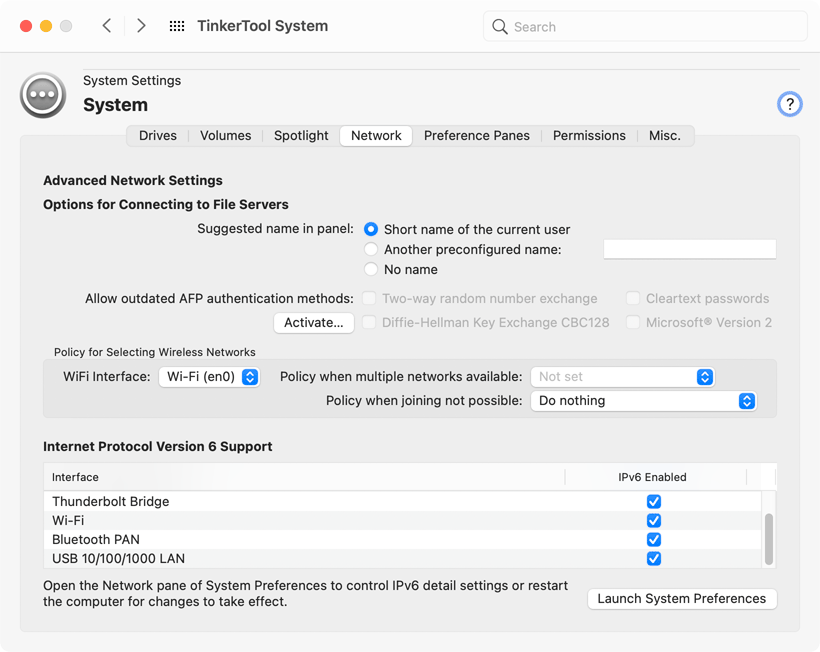Open the Permissions tab
The width and height of the screenshot is (820, 652).
589,136
